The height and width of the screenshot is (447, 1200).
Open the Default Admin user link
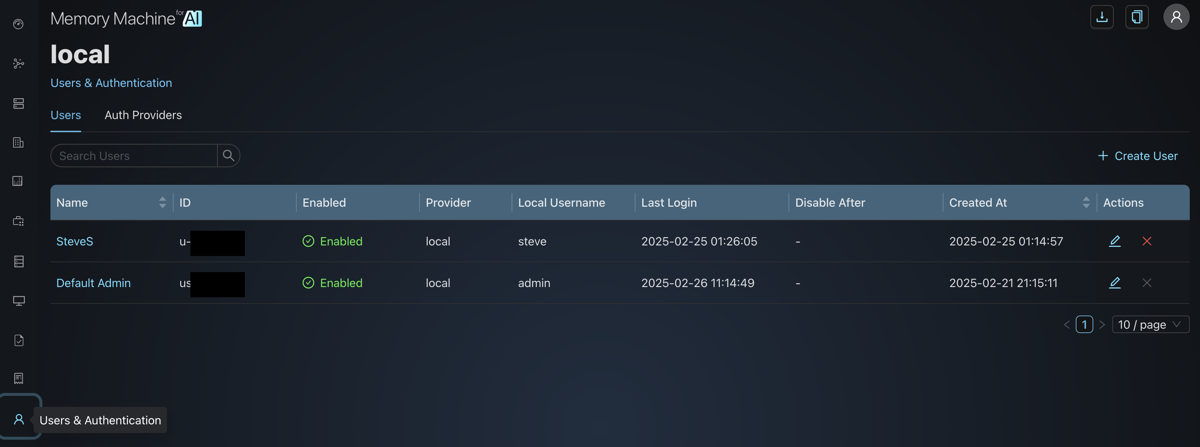click(93, 283)
